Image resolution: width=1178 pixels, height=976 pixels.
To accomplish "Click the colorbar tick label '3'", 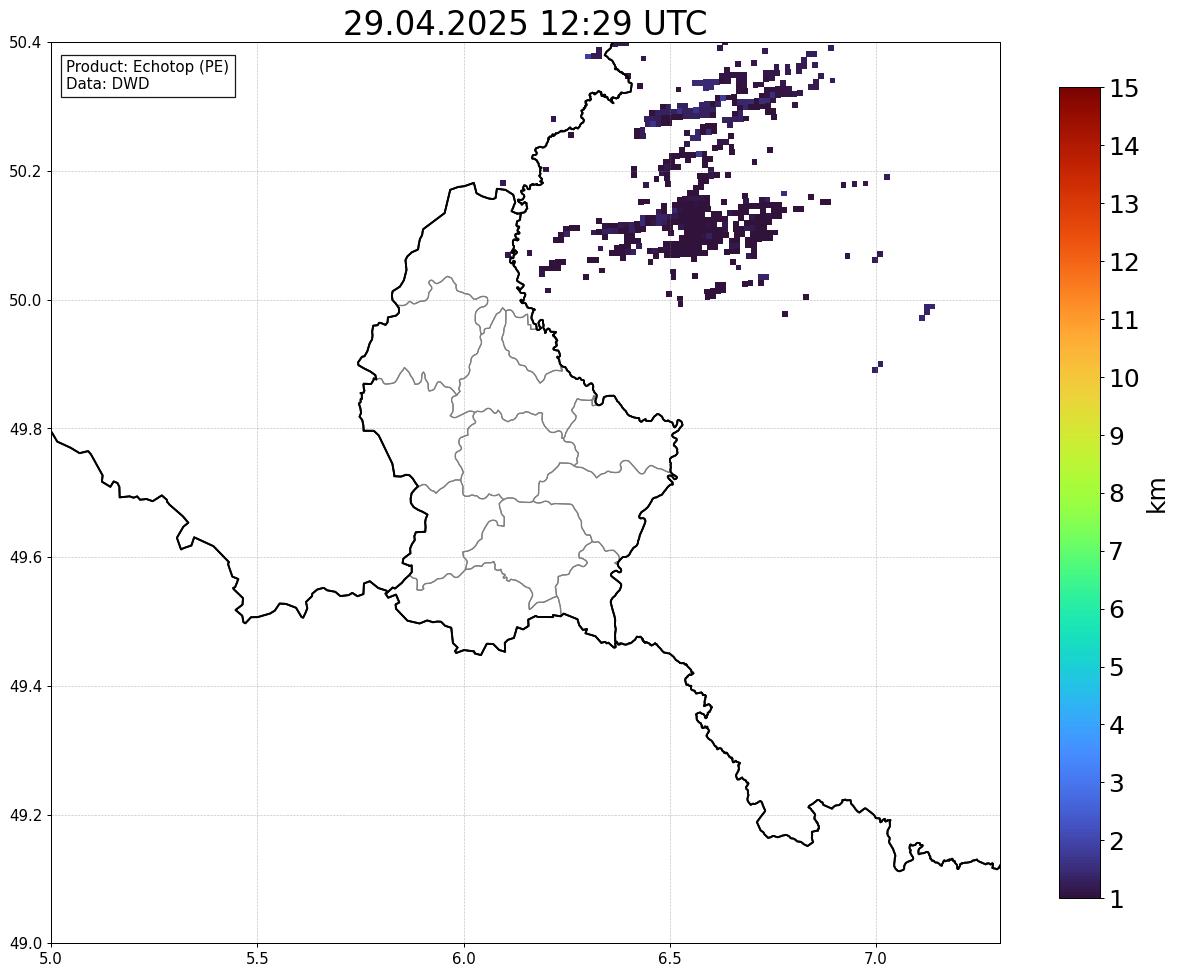I will pyautogui.click(x=1116, y=783).
